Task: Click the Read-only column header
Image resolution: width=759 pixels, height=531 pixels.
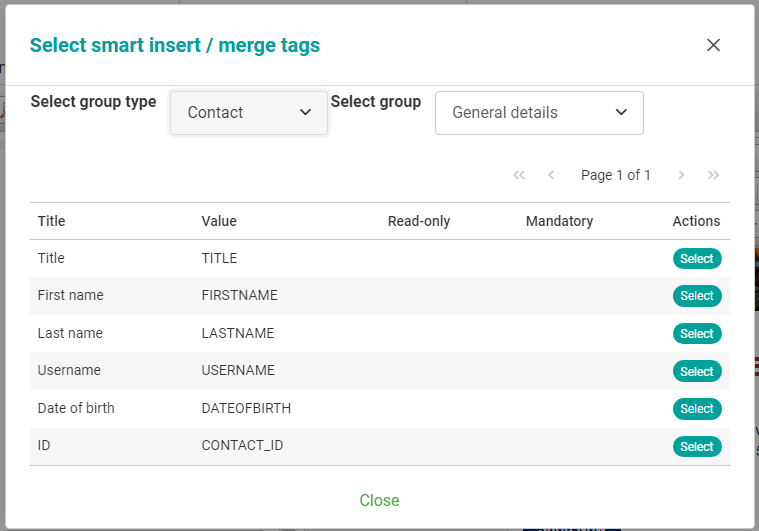Action: tap(419, 221)
